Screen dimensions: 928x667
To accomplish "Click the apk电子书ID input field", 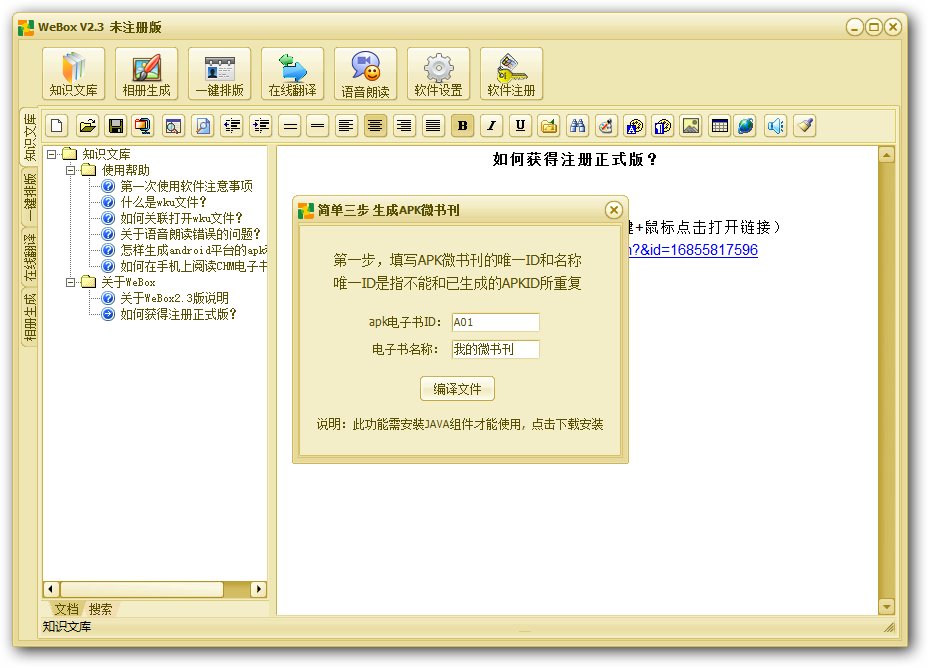I will (495, 322).
